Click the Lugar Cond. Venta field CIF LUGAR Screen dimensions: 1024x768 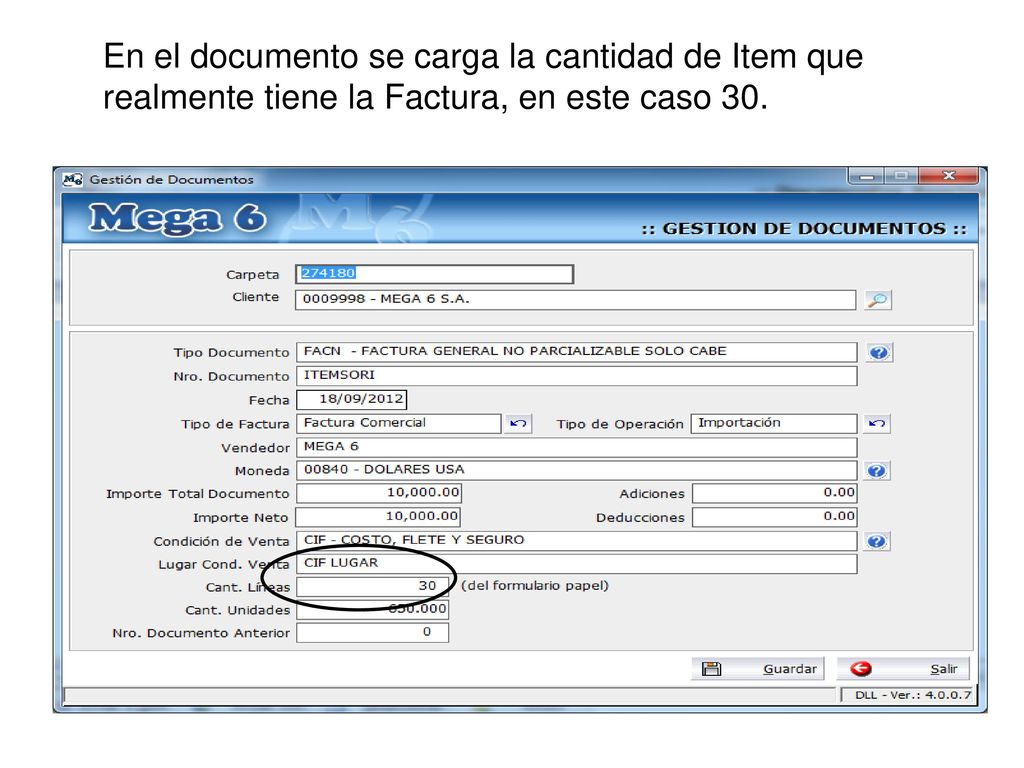coord(577,564)
